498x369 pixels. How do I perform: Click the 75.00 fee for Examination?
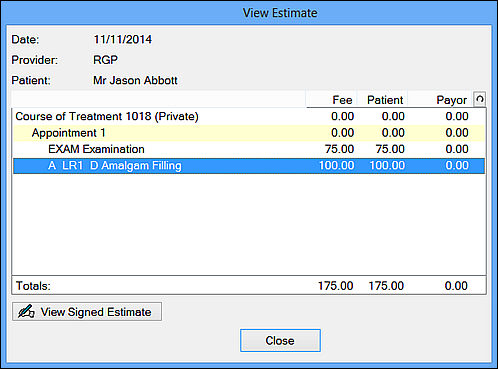pos(339,149)
